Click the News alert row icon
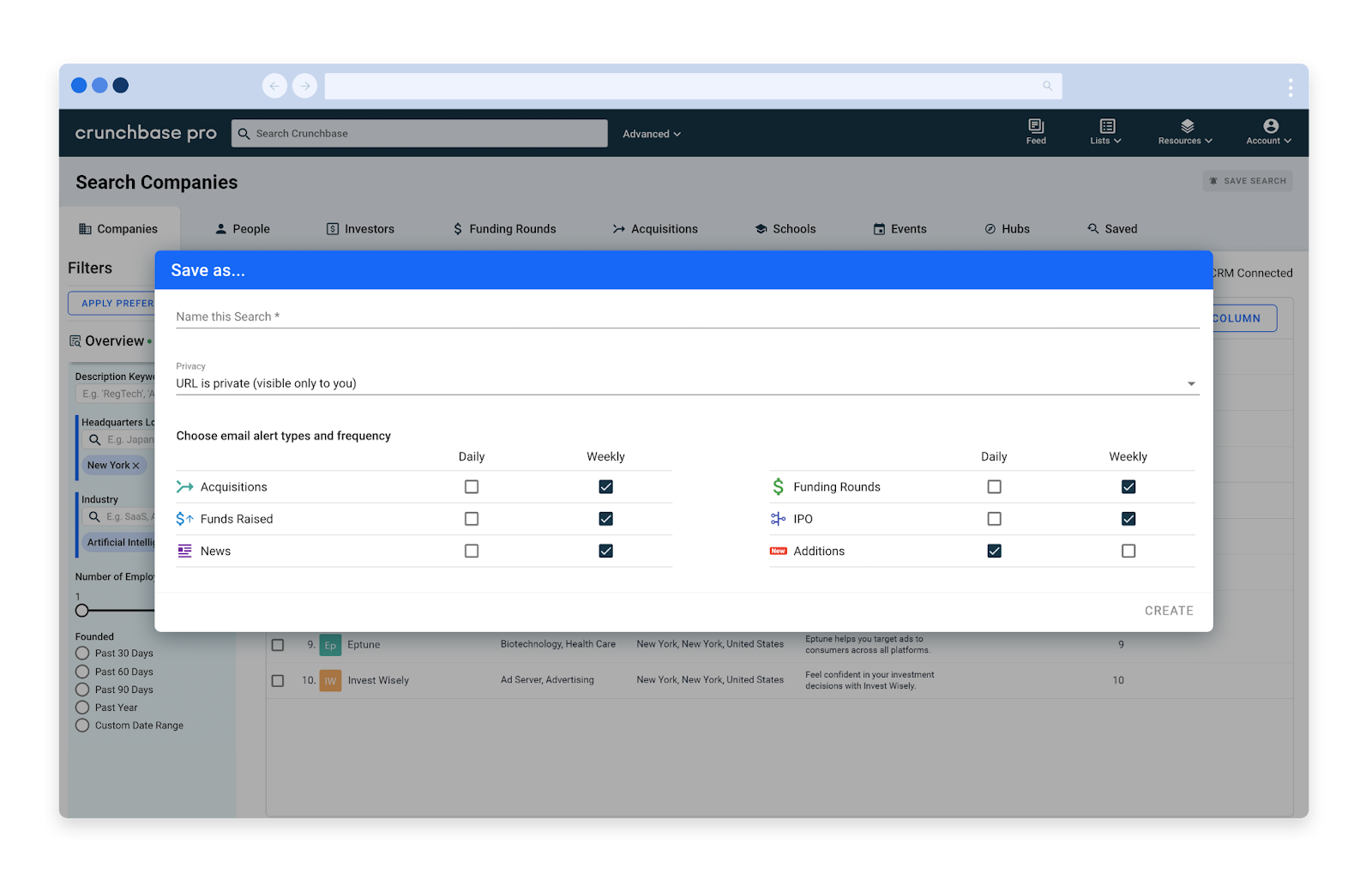Screen dimensions: 1372x880 click(184, 551)
